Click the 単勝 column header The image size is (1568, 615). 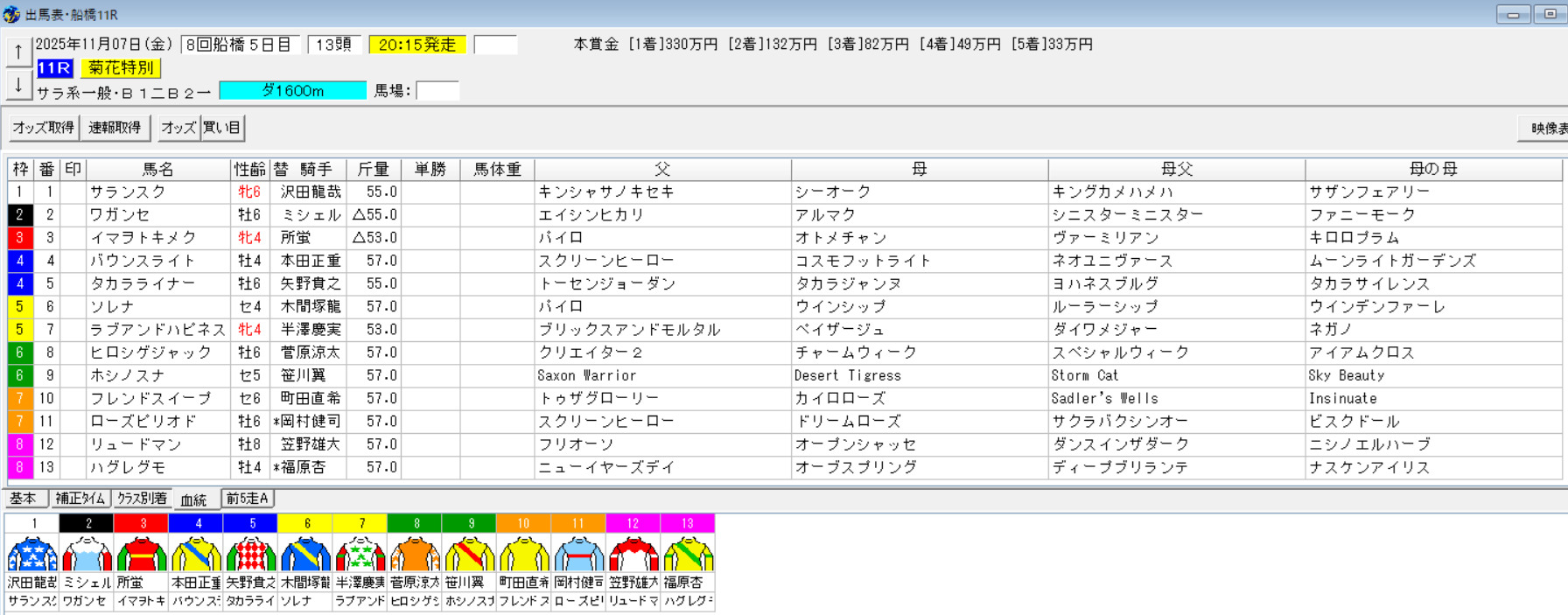(x=430, y=170)
